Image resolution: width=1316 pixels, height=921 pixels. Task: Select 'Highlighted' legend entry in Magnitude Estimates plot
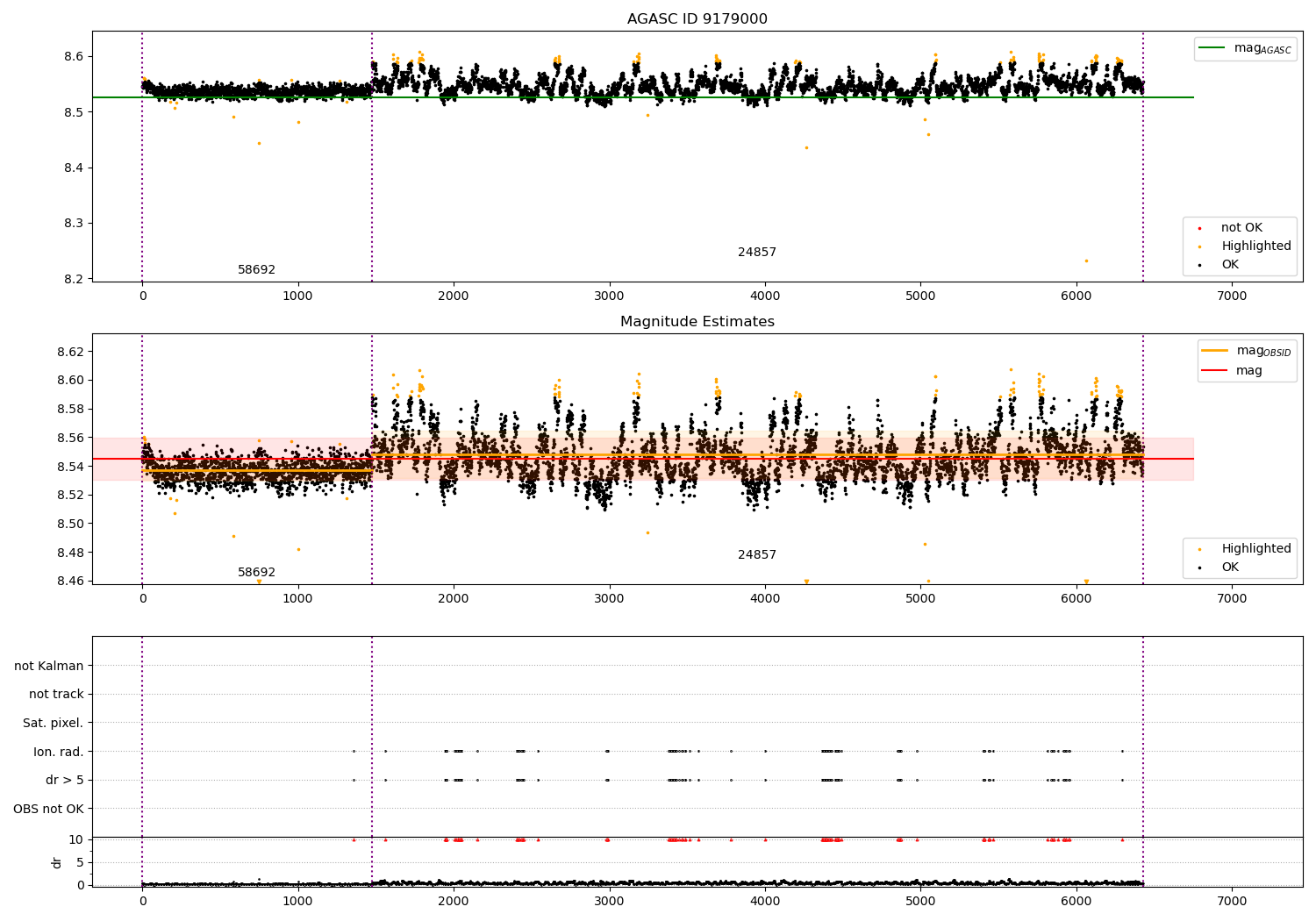pyautogui.click(x=1255, y=549)
